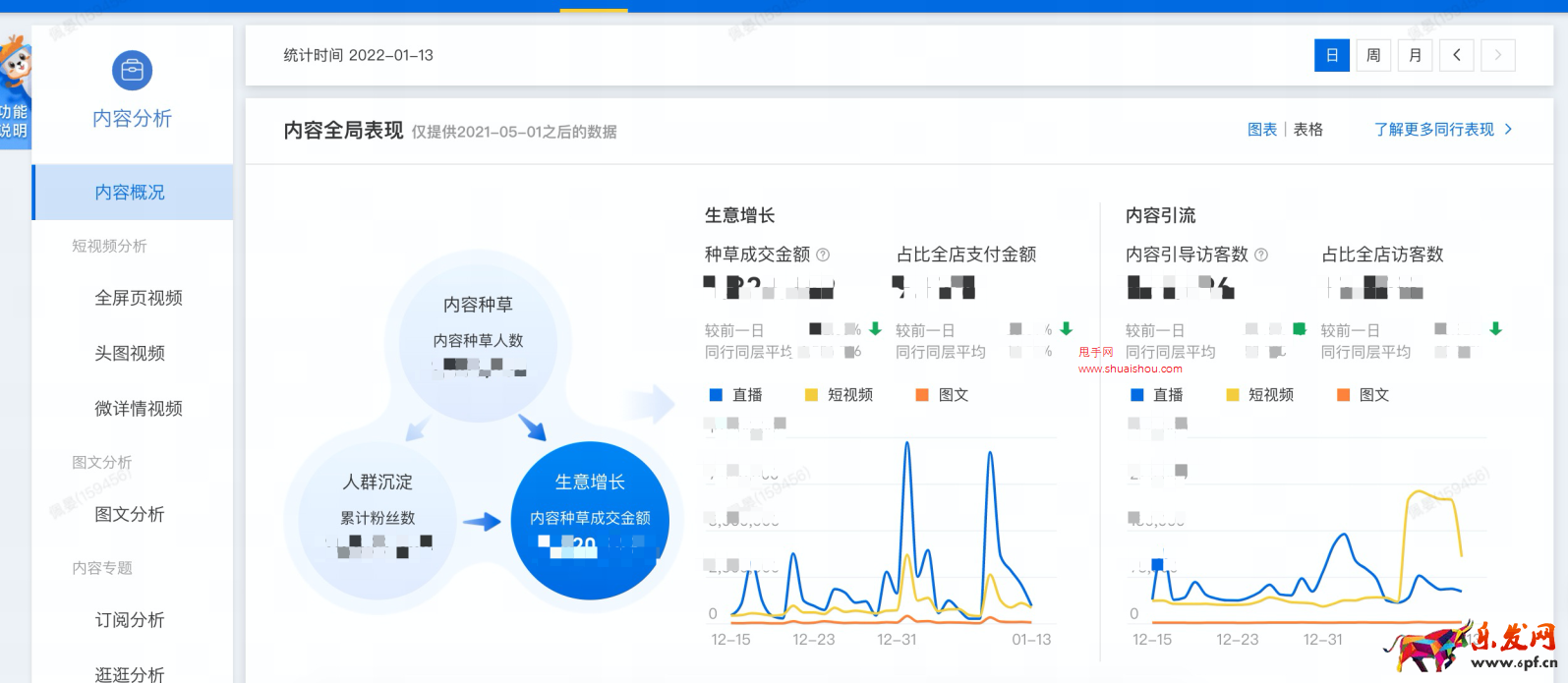Open 微详情视频 in the sidebar
This screenshot has width=1568, height=683.
(x=139, y=408)
